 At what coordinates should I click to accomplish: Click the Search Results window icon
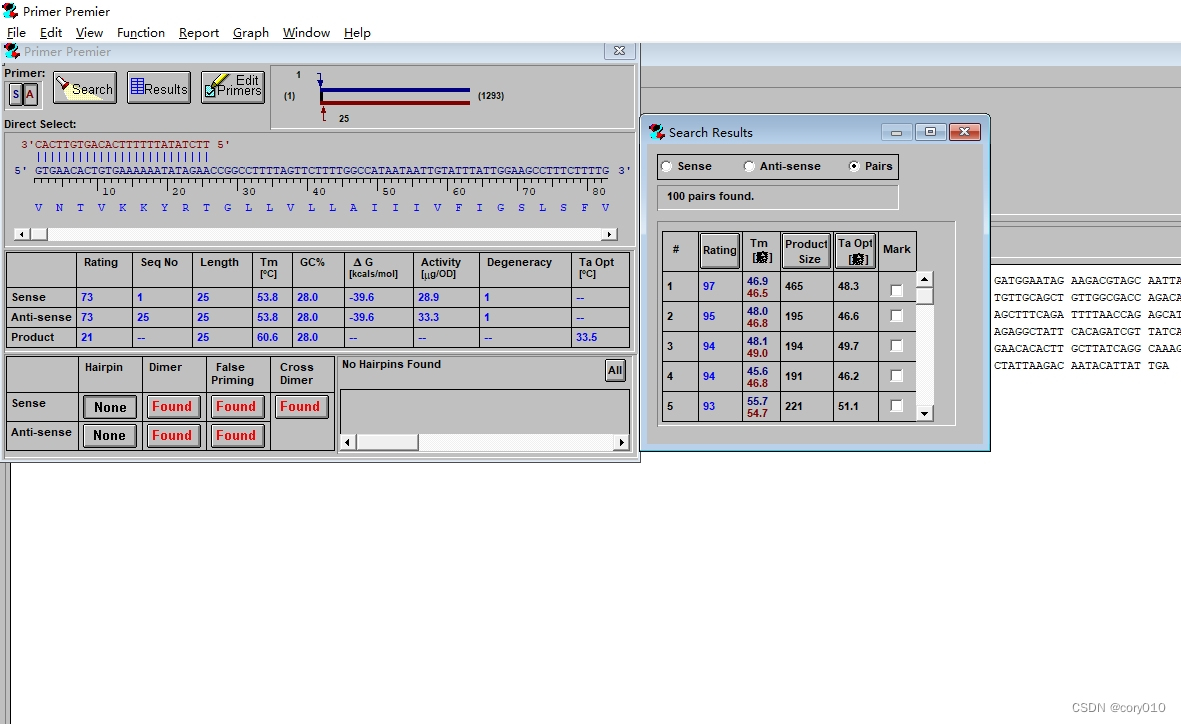[x=657, y=132]
